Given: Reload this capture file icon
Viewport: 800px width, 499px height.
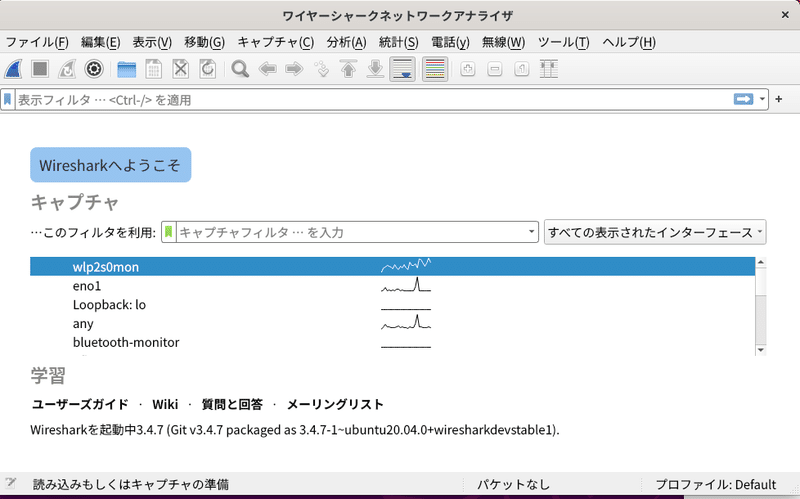Looking at the screenshot, I should pyautogui.click(x=208, y=69).
